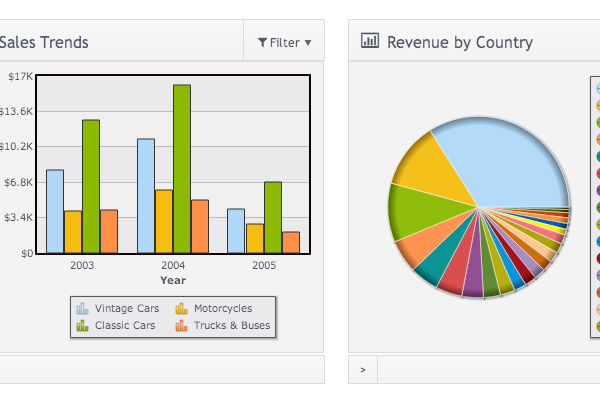Toggle the Trucks & Buses series label
Screen dimensions: 600x400
tap(232, 326)
